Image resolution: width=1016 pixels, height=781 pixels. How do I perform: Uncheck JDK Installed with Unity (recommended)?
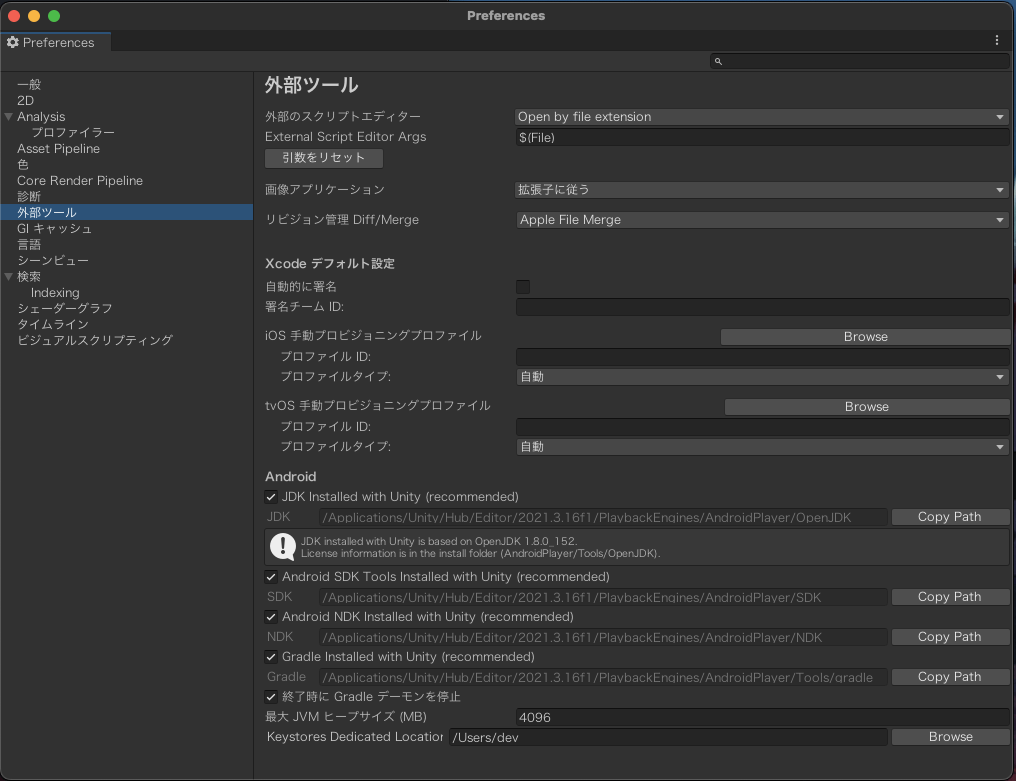point(271,497)
